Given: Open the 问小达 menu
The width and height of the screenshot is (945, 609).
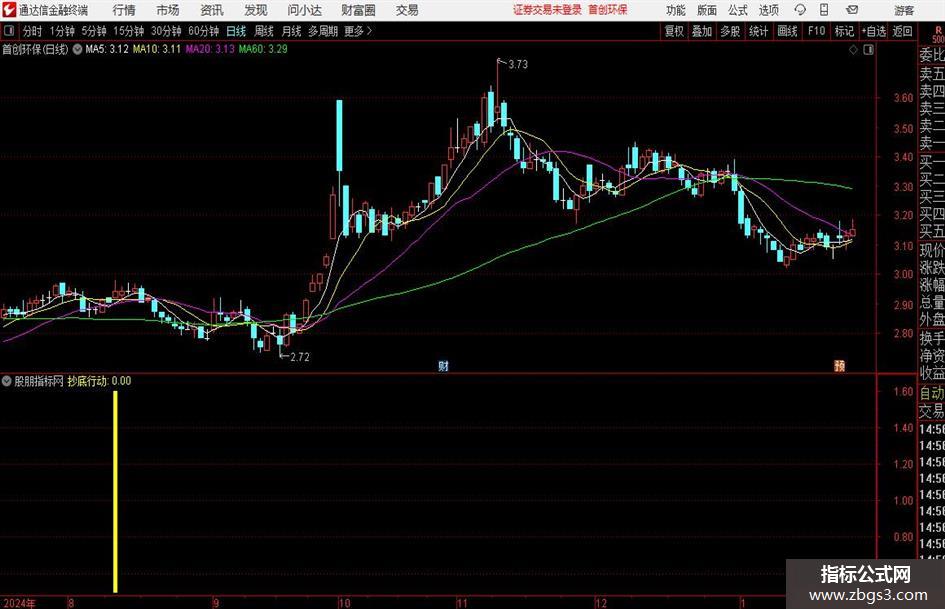Looking at the screenshot, I should tap(304, 10).
